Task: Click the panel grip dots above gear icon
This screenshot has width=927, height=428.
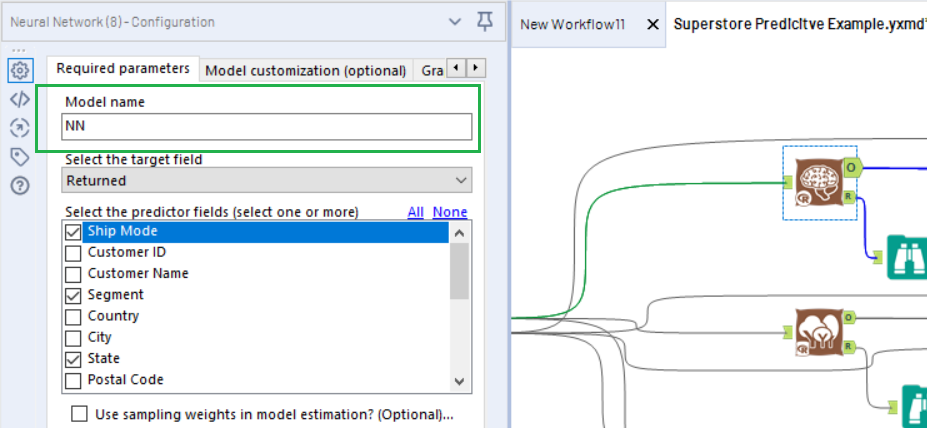Action: (x=20, y=51)
